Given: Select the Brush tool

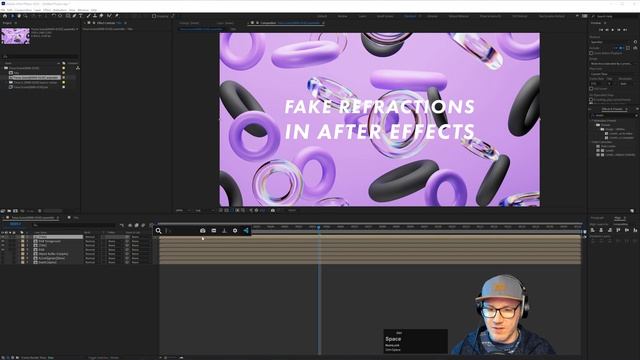Looking at the screenshot, I should 88,16.
